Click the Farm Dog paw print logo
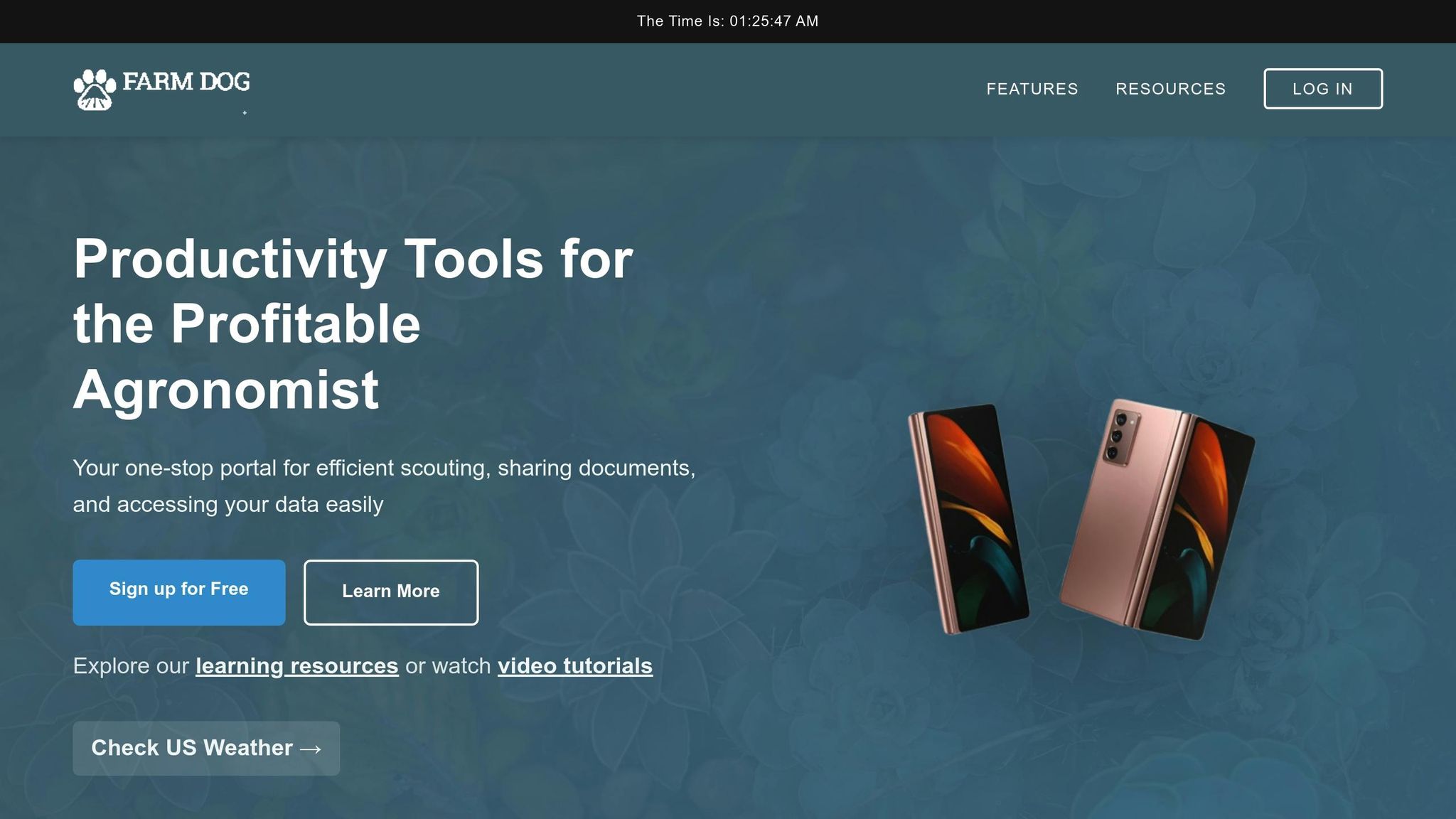The height and width of the screenshot is (819, 1456). pyautogui.click(x=95, y=90)
